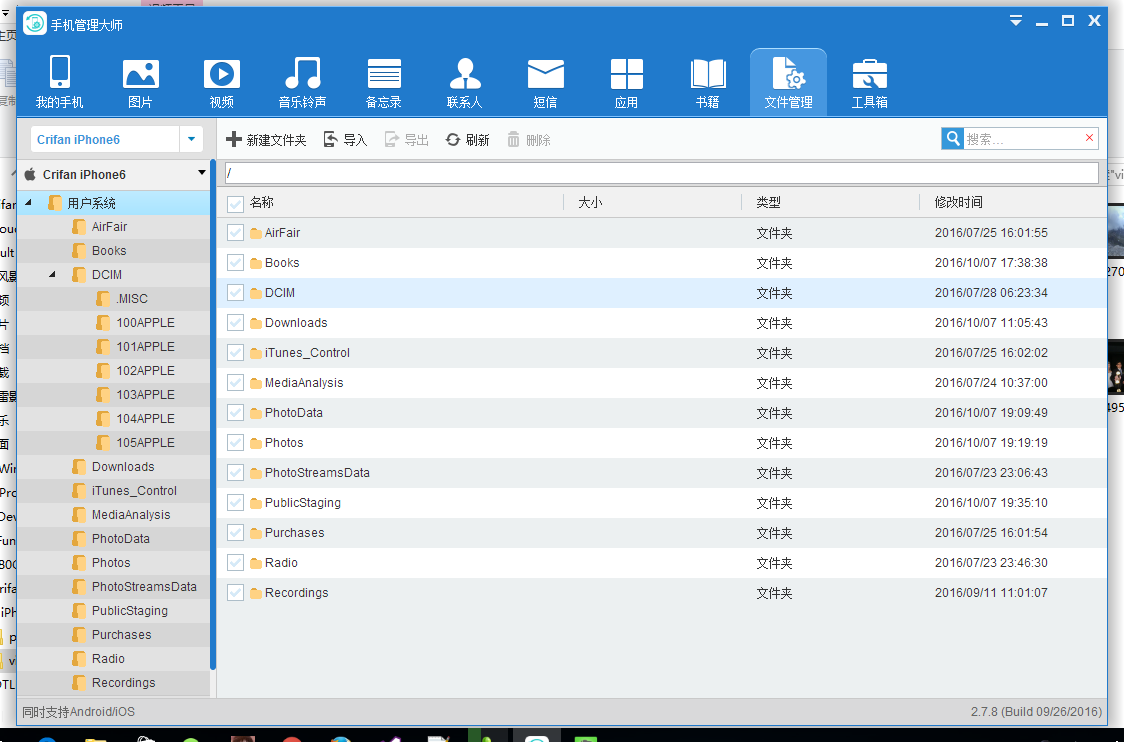Image resolution: width=1124 pixels, height=742 pixels.
Task: Toggle the select-all checkbox in header
Action: coord(235,204)
